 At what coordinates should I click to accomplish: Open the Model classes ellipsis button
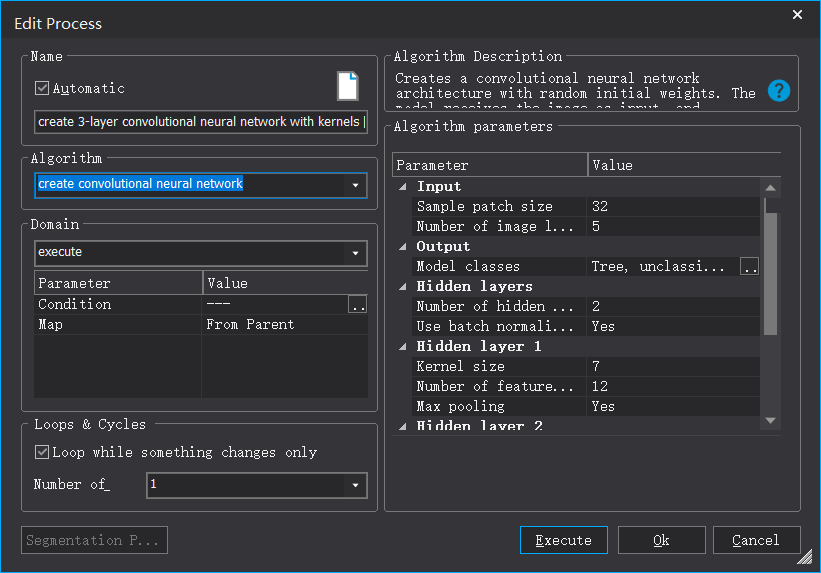tap(749, 266)
